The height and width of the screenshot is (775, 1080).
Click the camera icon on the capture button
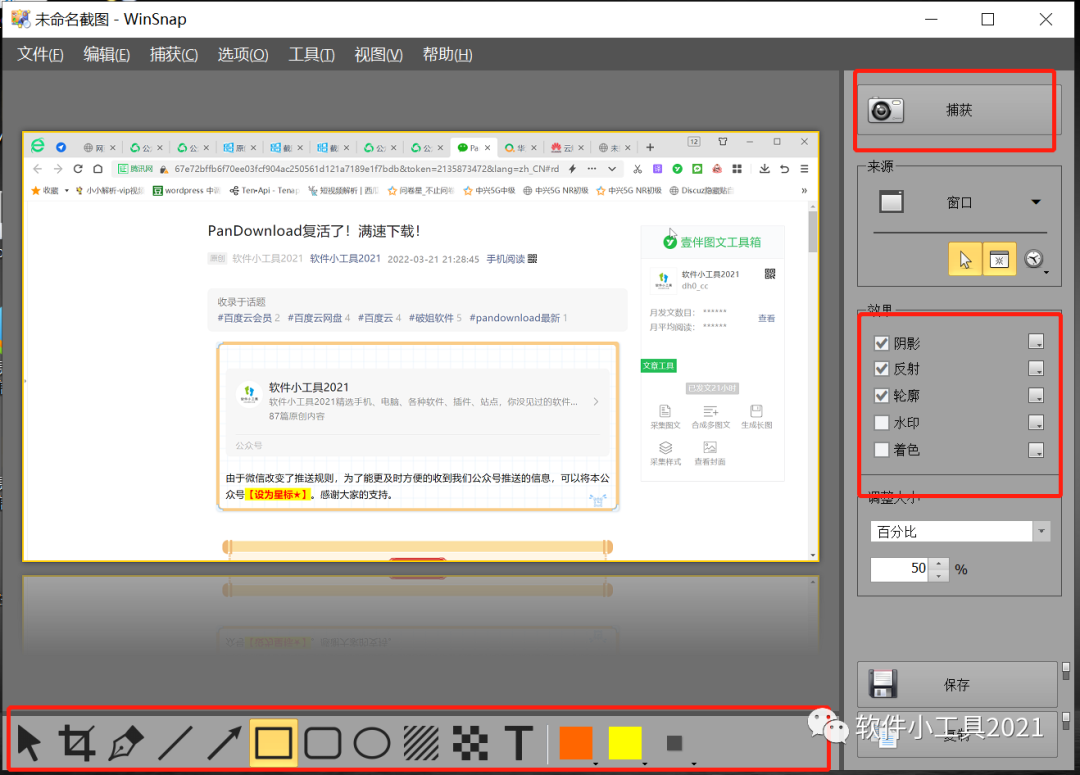point(885,110)
